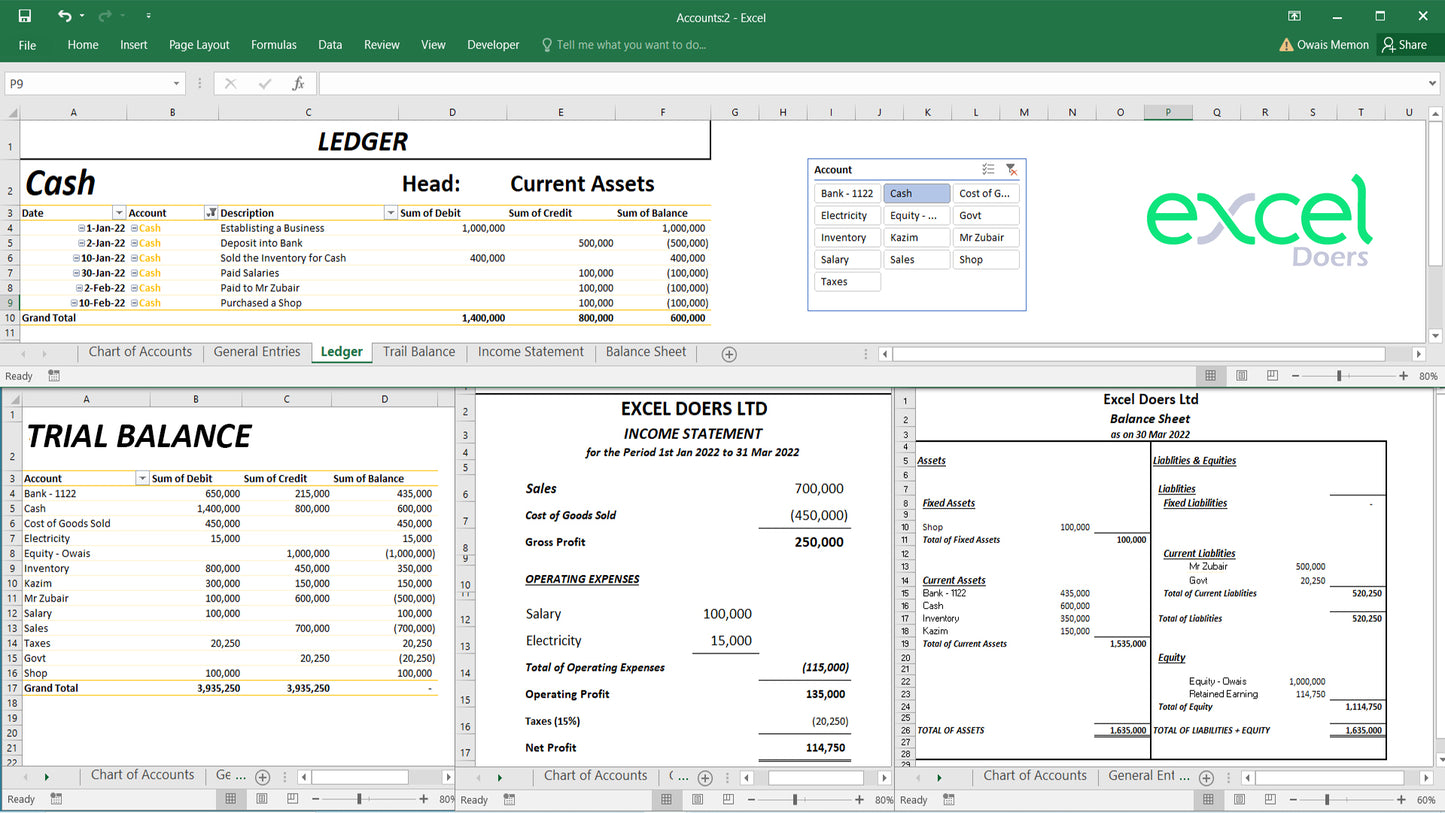Select Mr Zubair slicer button
Viewport: 1445px width, 813px height.
click(x=985, y=238)
